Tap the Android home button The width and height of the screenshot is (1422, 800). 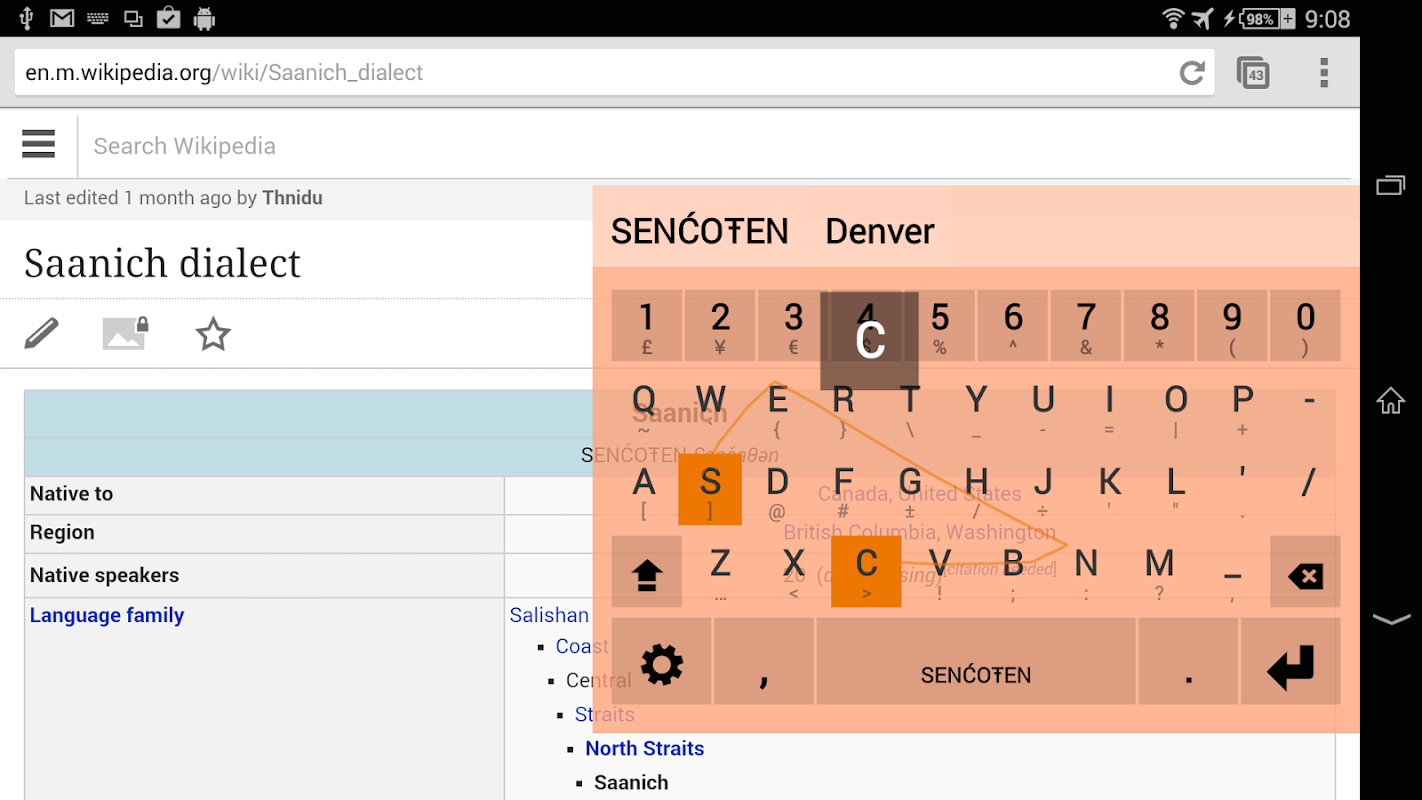pos(1390,401)
